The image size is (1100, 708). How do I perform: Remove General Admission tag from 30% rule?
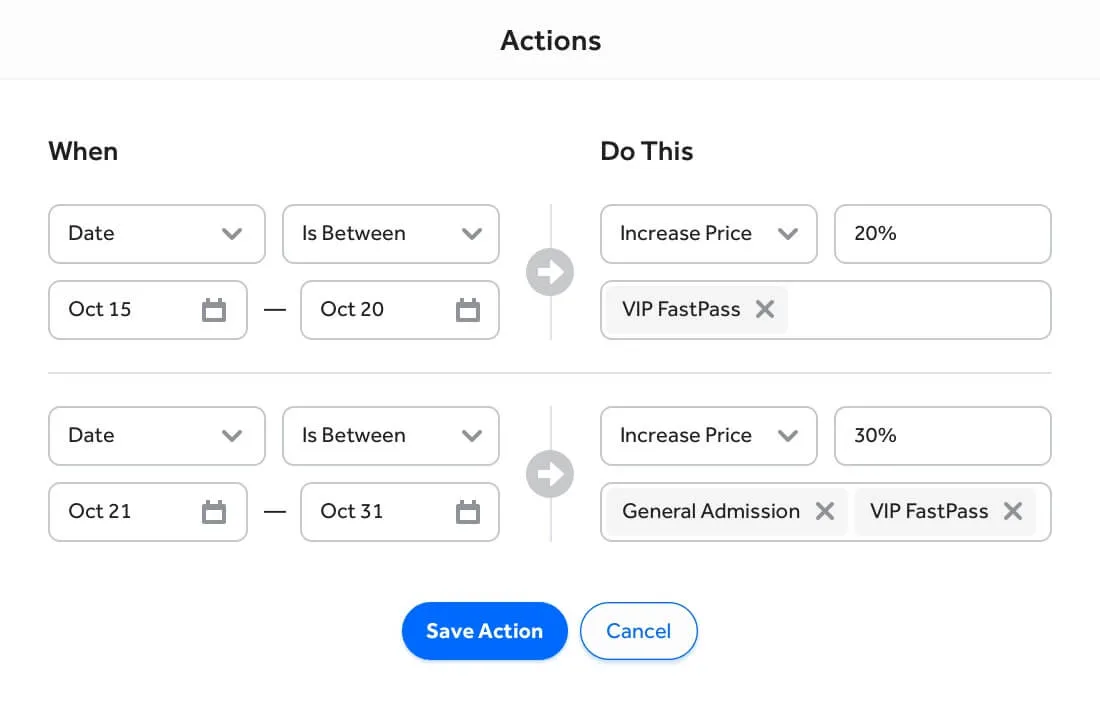(825, 511)
